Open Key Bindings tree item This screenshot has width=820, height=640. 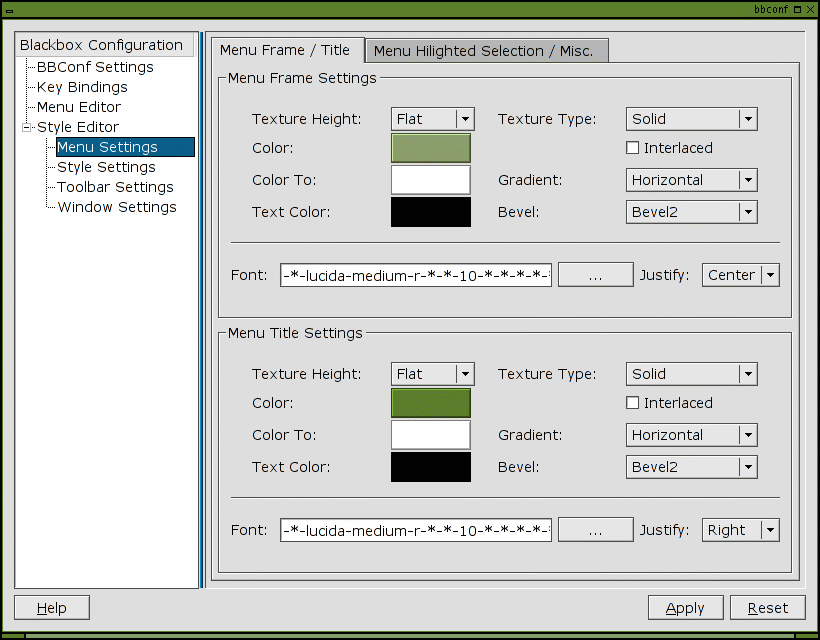coord(82,87)
